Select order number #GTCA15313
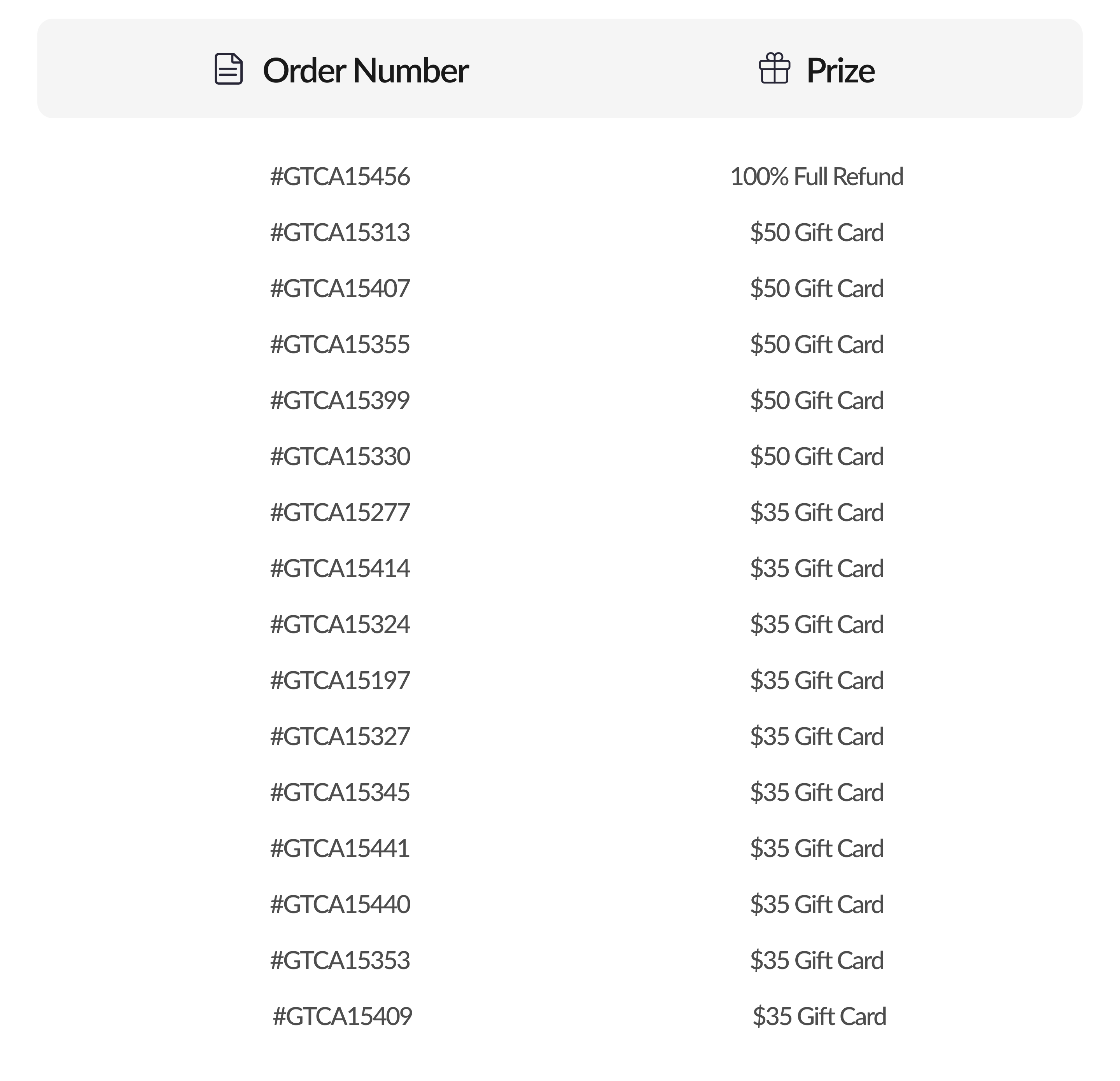Image resolution: width=1120 pixels, height=1081 pixels. coord(340,233)
